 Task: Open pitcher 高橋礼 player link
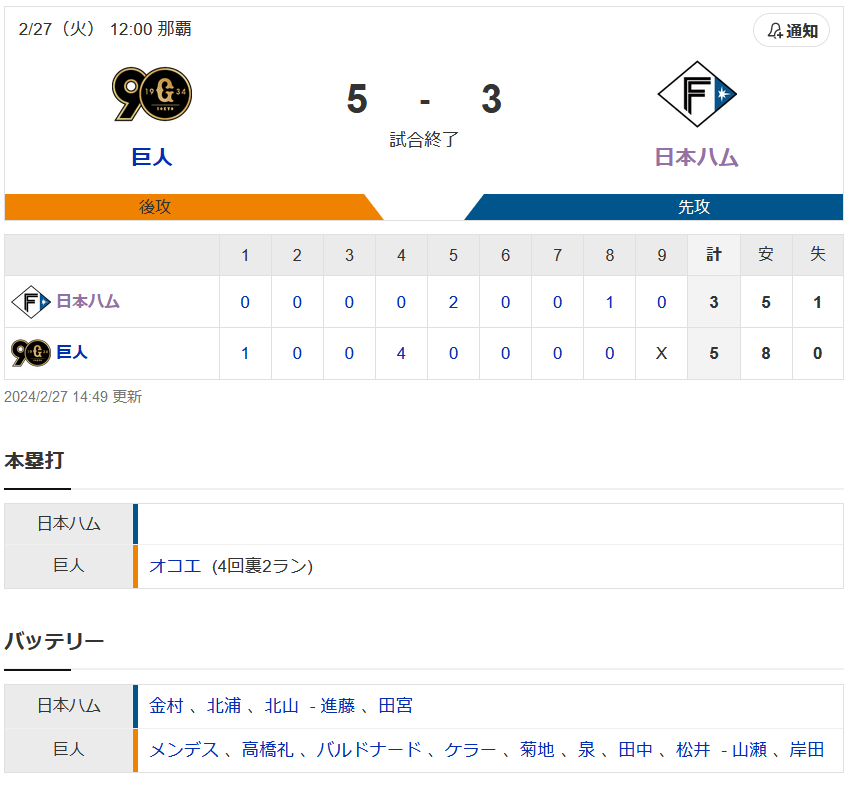coord(267,750)
